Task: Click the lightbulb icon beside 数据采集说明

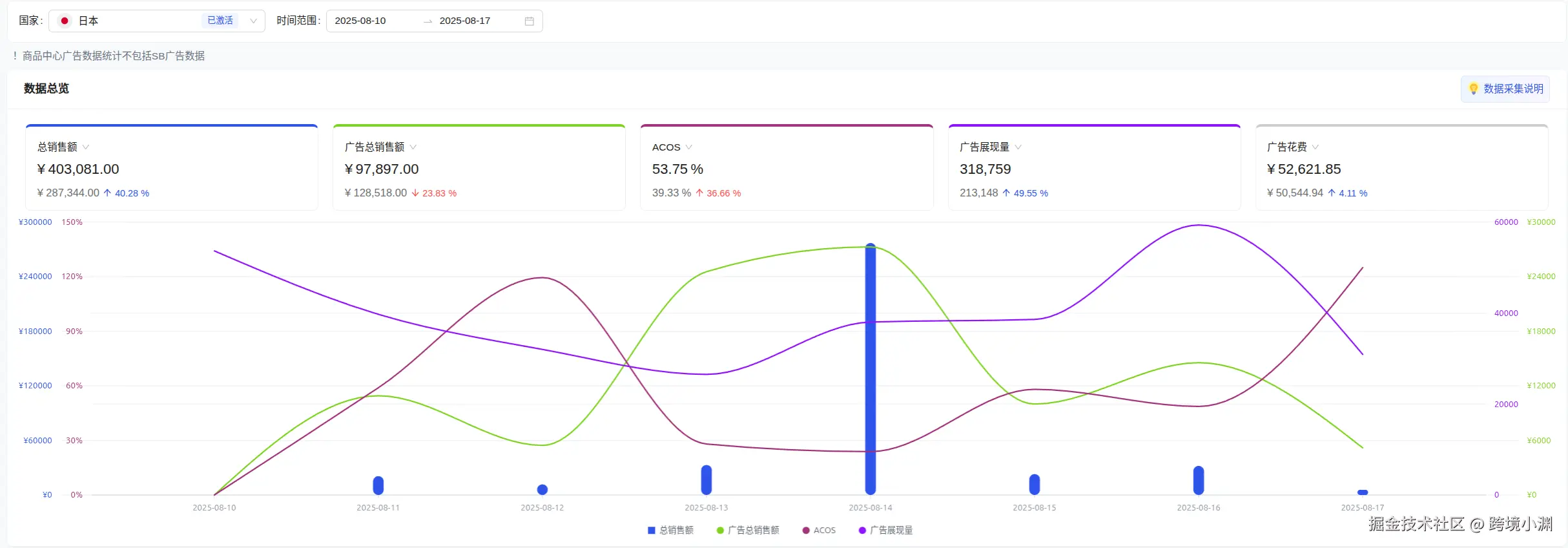Action: [x=1473, y=89]
